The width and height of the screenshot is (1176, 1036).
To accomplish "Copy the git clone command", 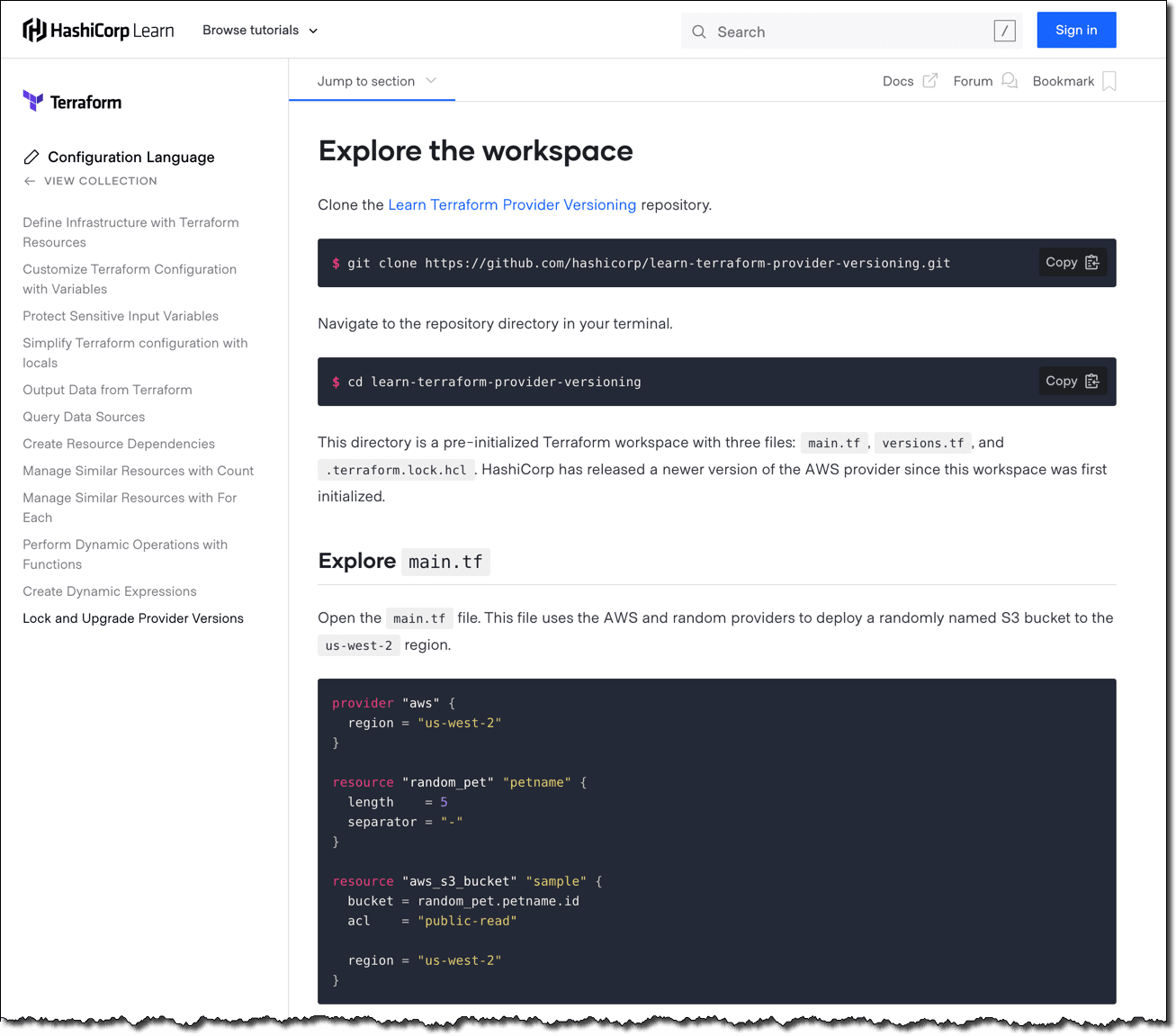I will 1072,263.
